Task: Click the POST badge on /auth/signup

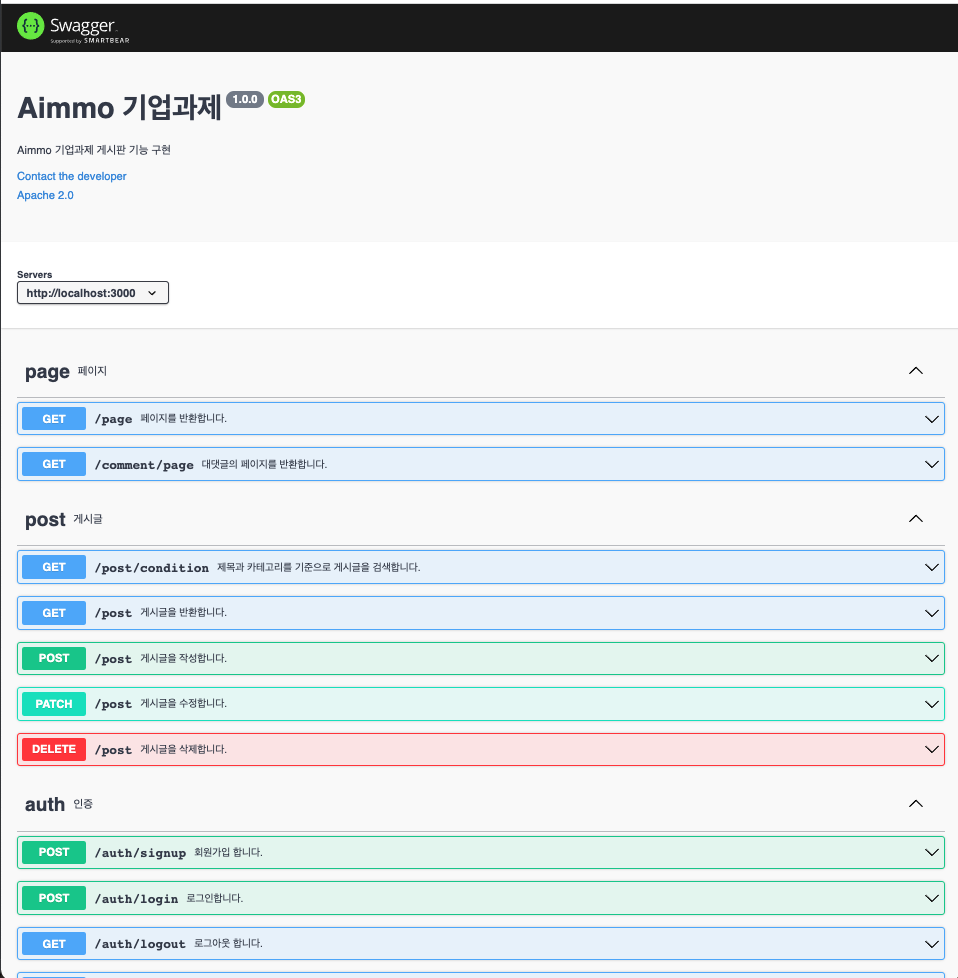Action: pyautogui.click(x=53, y=852)
